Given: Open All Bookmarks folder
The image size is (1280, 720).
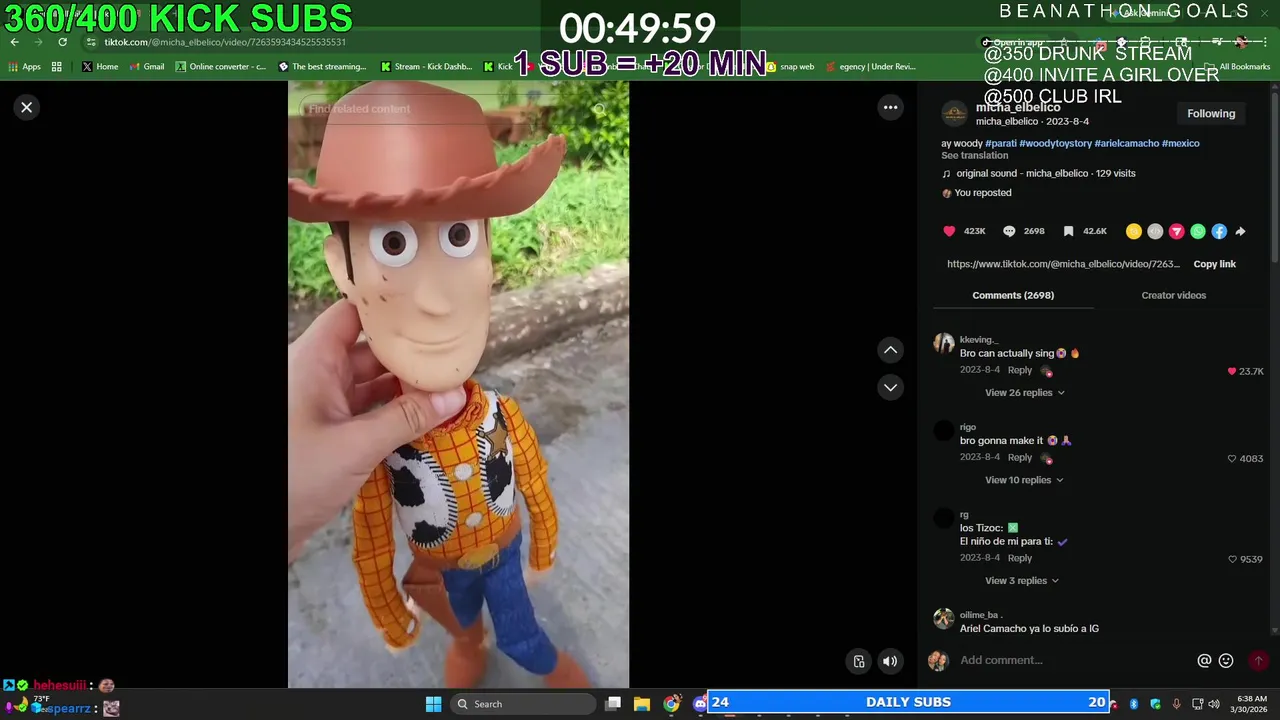Looking at the screenshot, I should pyautogui.click(x=1238, y=67).
